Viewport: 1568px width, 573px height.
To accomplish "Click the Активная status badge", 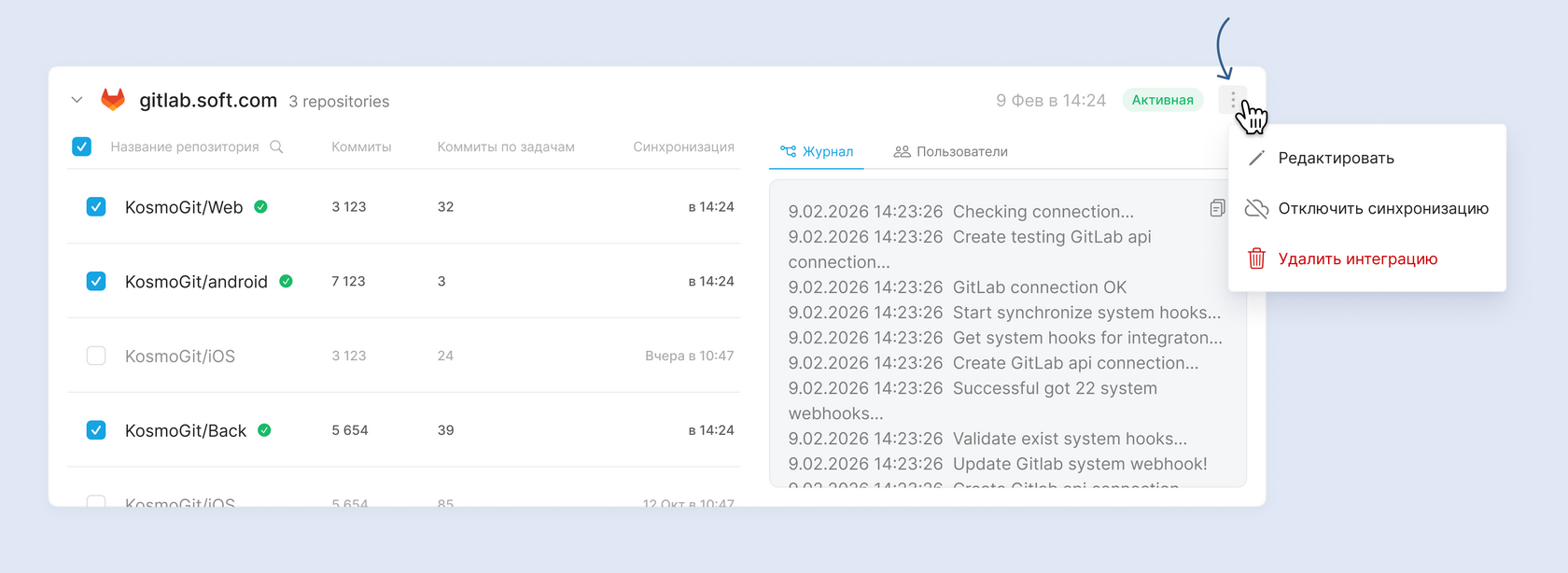I will 1162,100.
